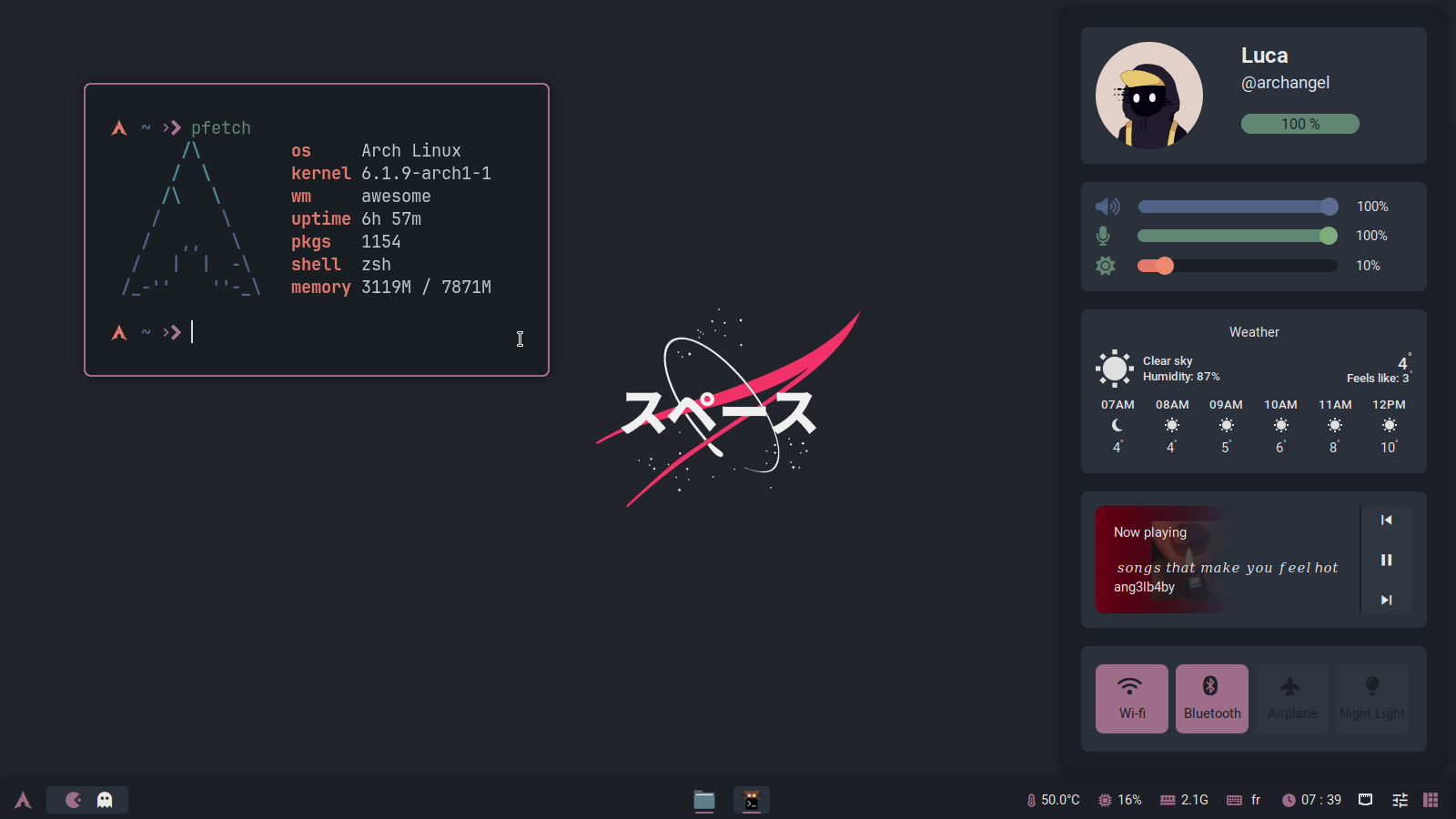Image resolution: width=1456 pixels, height=819 pixels.
Task: Toggle the control center sliders icon
Action: pyautogui.click(x=1400, y=800)
